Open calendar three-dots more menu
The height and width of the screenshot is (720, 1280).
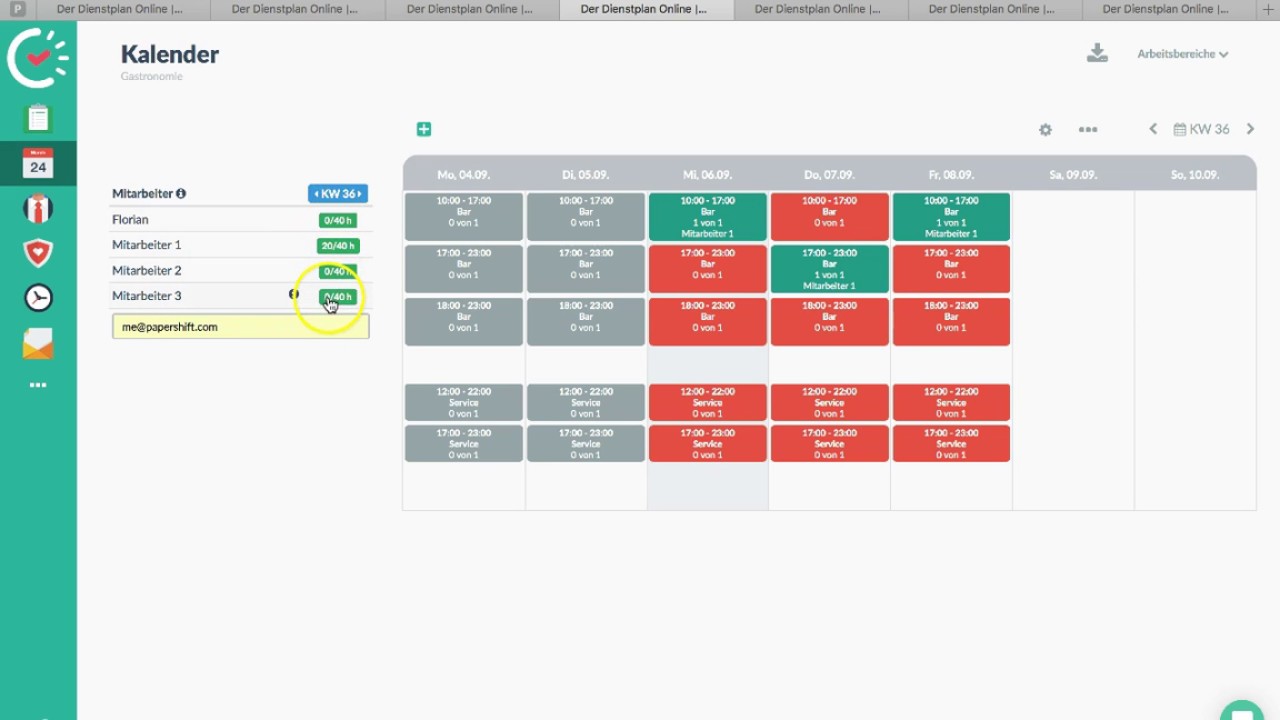pos(1088,130)
